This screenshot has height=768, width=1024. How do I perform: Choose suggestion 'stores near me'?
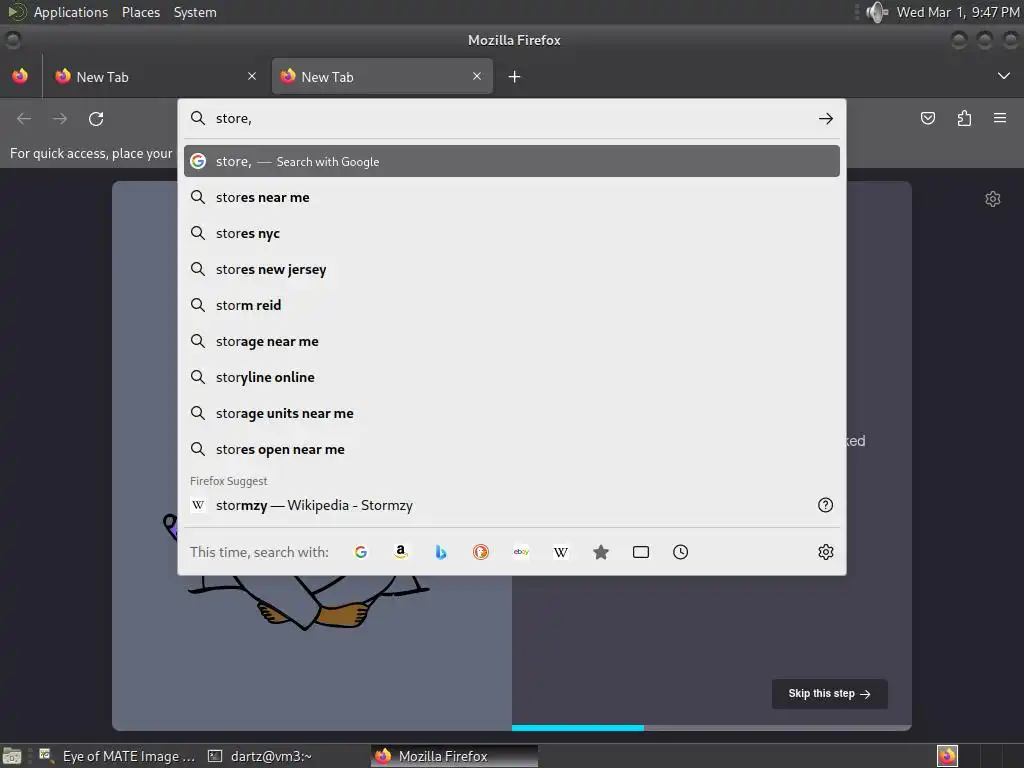coord(512,197)
